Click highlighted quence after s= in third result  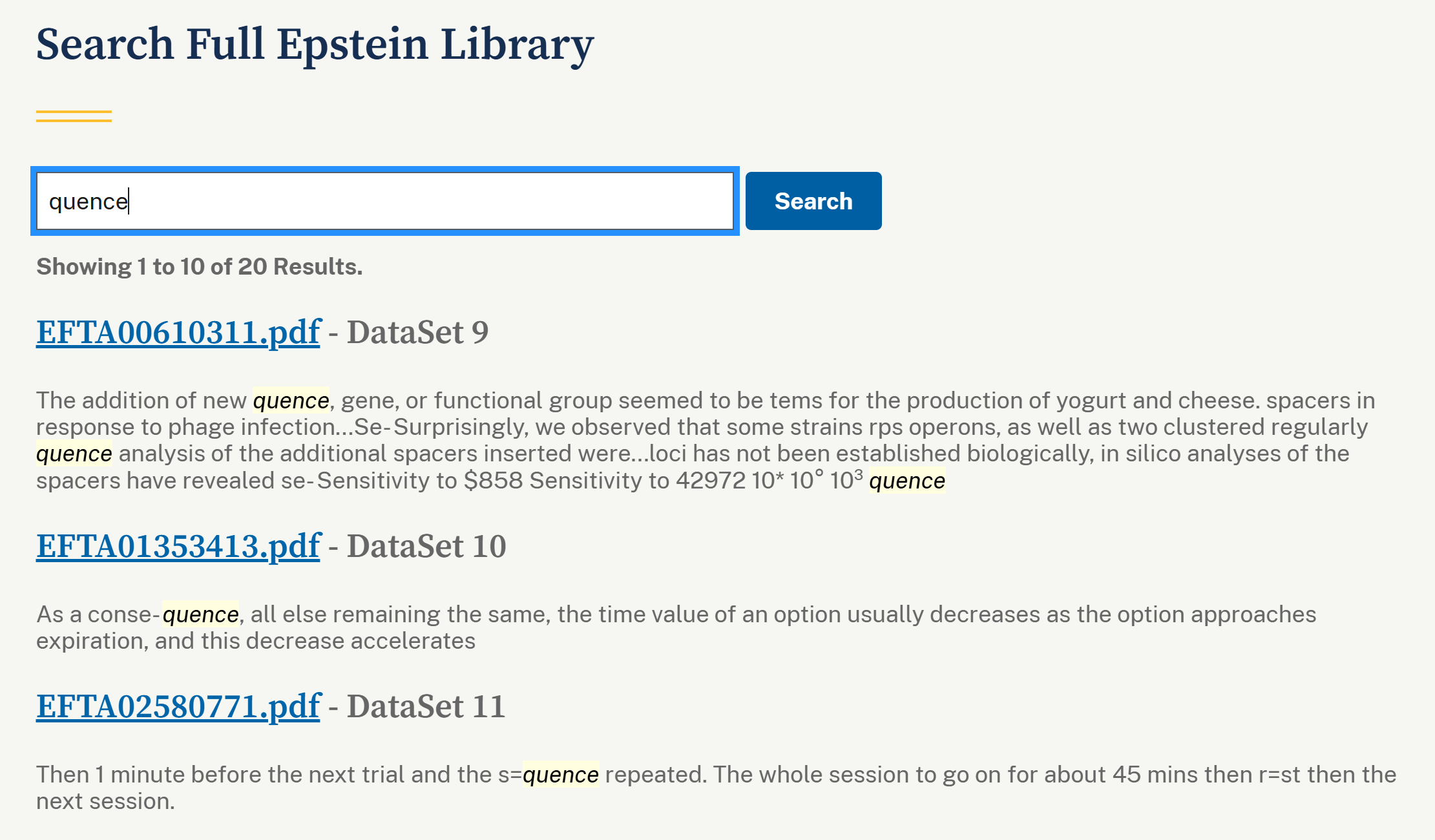(x=561, y=775)
